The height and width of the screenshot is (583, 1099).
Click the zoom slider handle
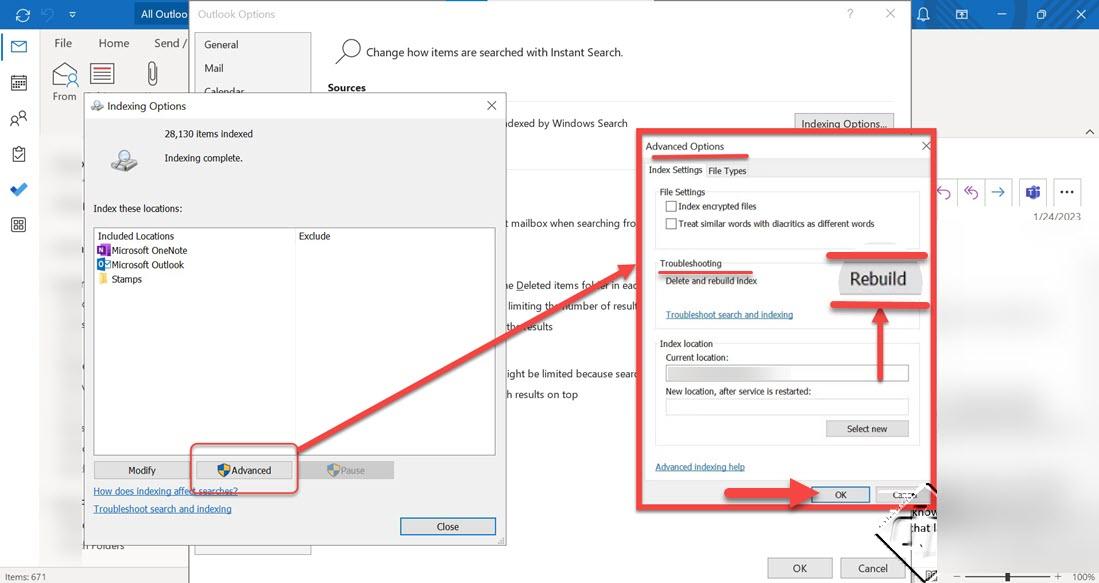tap(1007, 577)
